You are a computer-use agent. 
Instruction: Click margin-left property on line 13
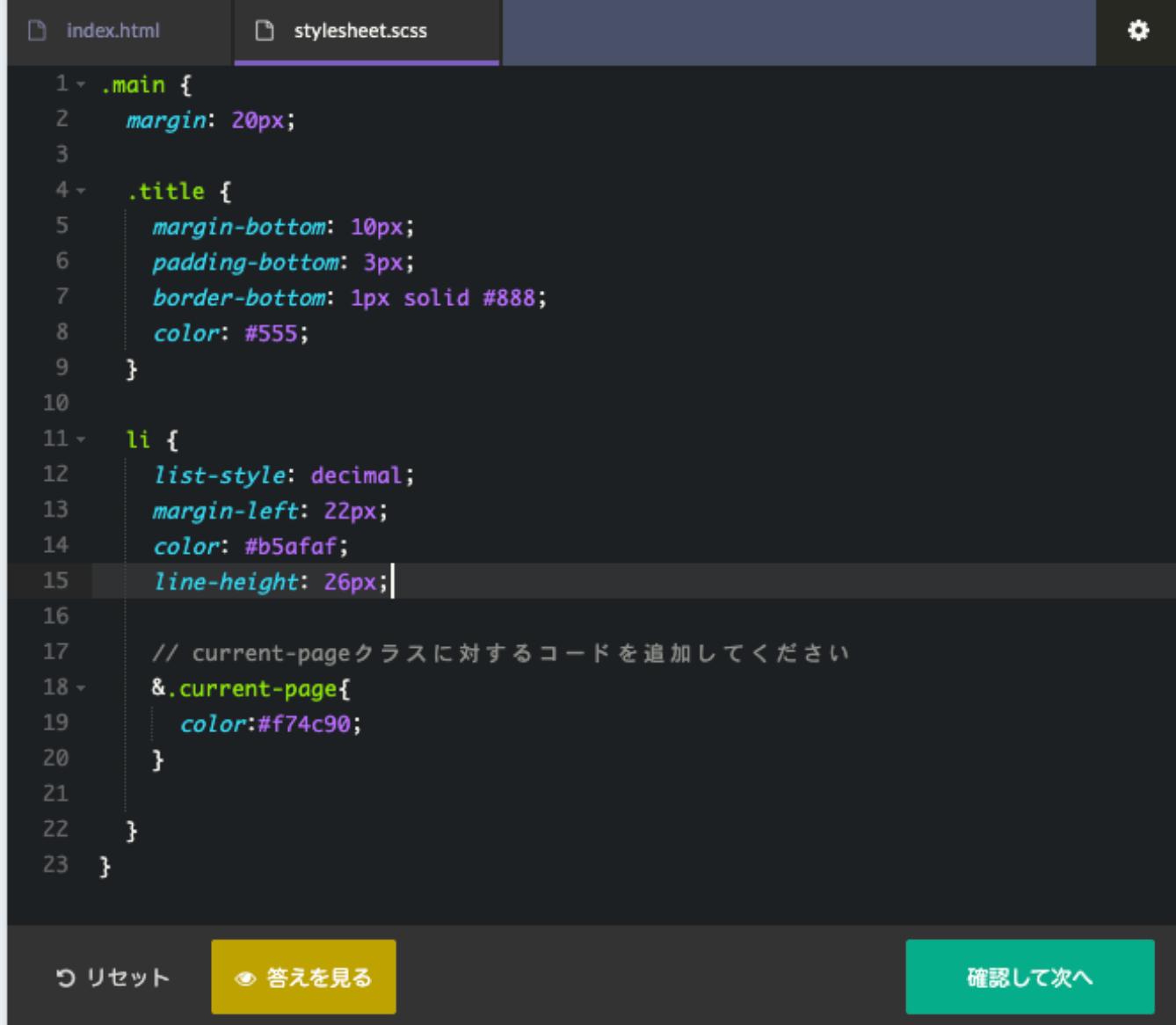click(226, 511)
